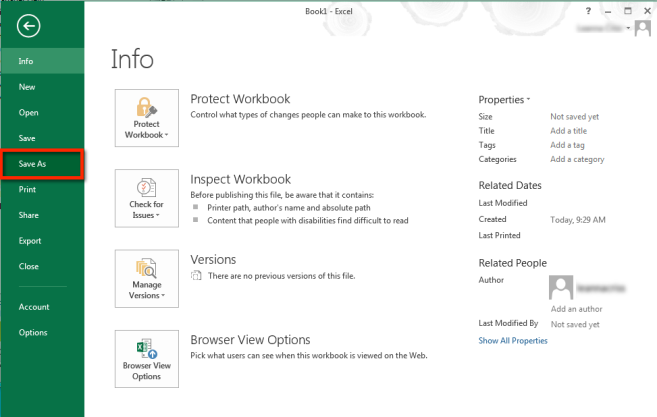Click the Add a tag field
The height and width of the screenshot is (417, 657).
[x=567, y=145]
